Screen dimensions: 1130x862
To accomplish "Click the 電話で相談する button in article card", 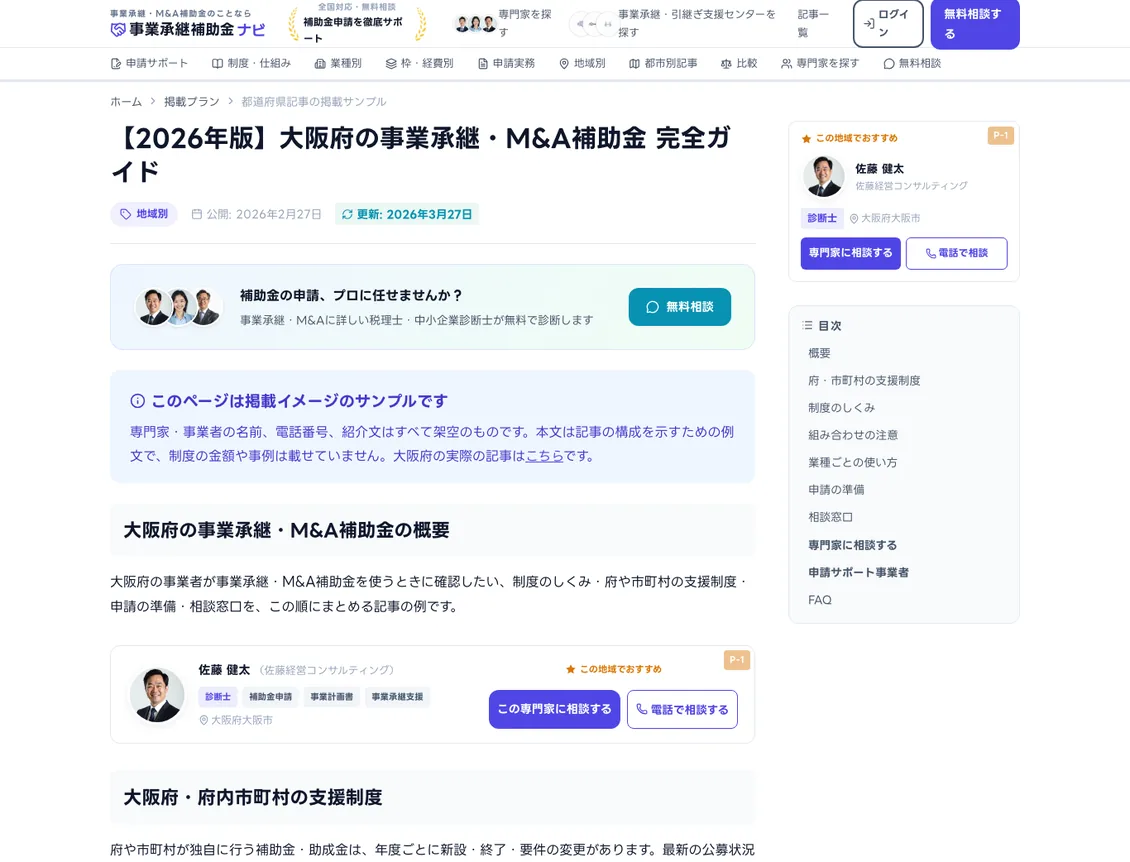I will pos(682,709).
